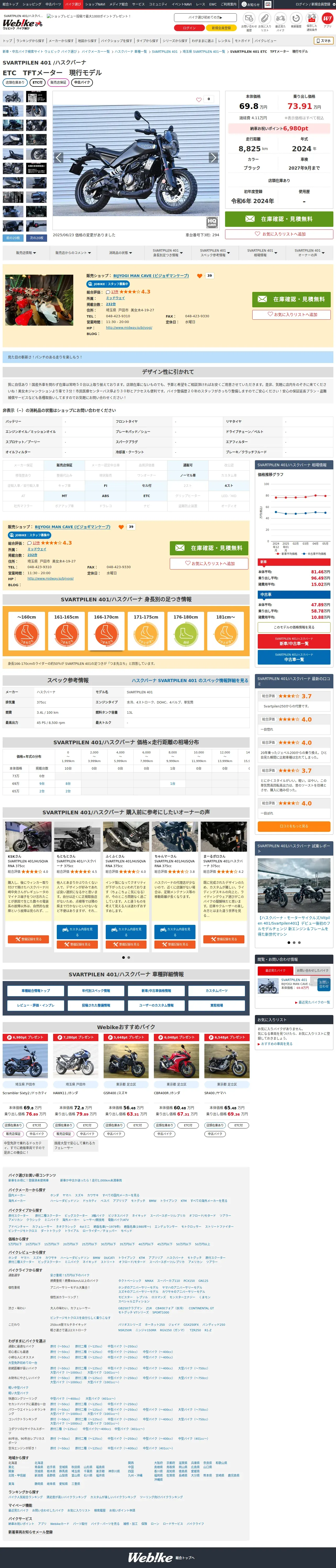This screenshot has height=1568, width=336.
Task: Open ショップNAVI top menu item
Action: click(95, 4)
